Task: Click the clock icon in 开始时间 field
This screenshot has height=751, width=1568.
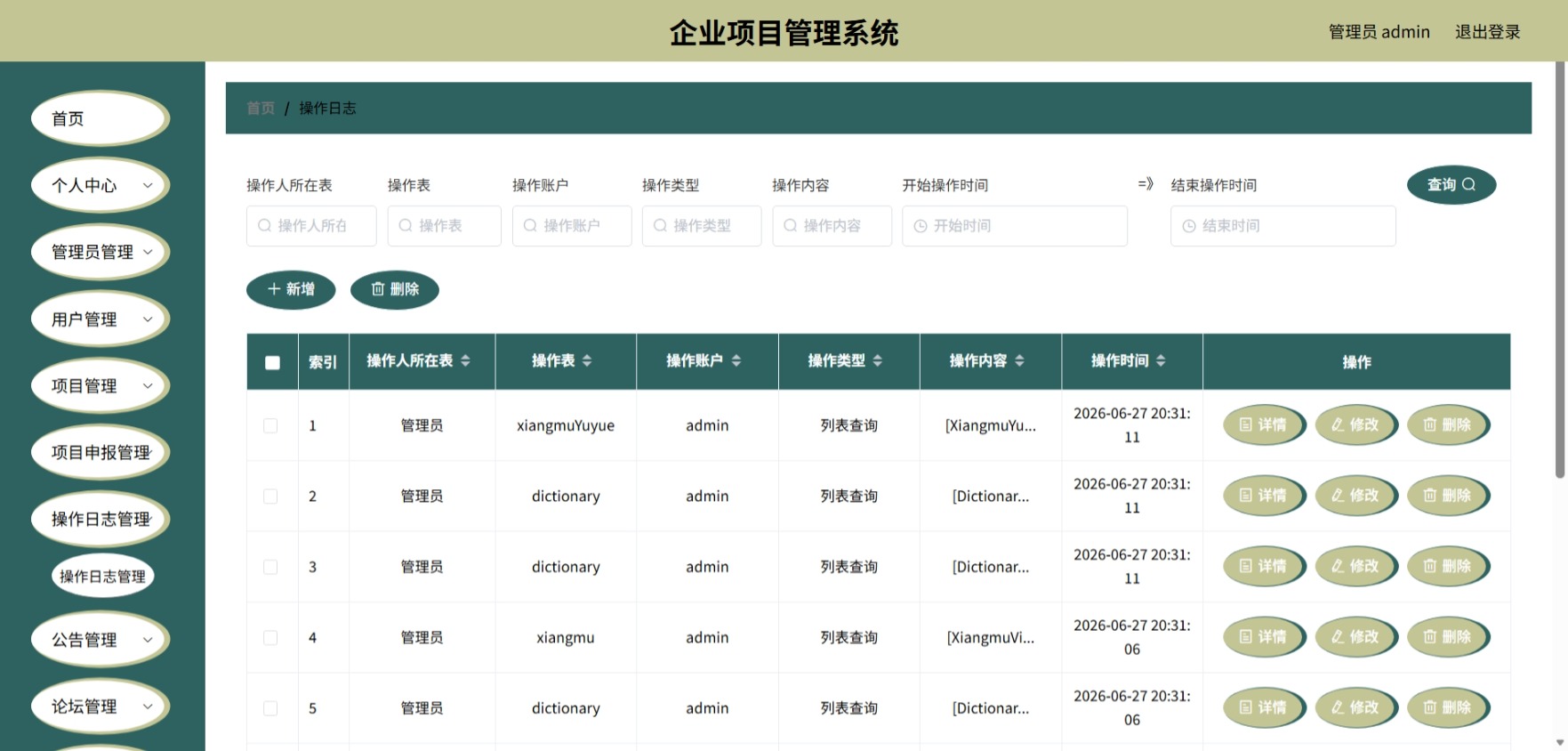Action: point(921,226)
